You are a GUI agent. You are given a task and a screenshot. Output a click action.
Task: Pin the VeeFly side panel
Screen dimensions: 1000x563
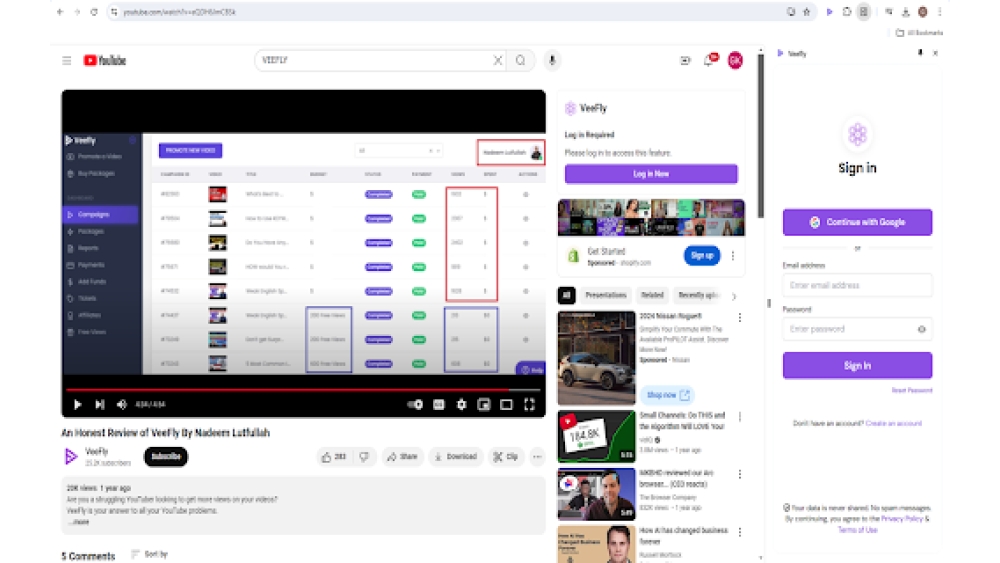(x=920, y=53)
